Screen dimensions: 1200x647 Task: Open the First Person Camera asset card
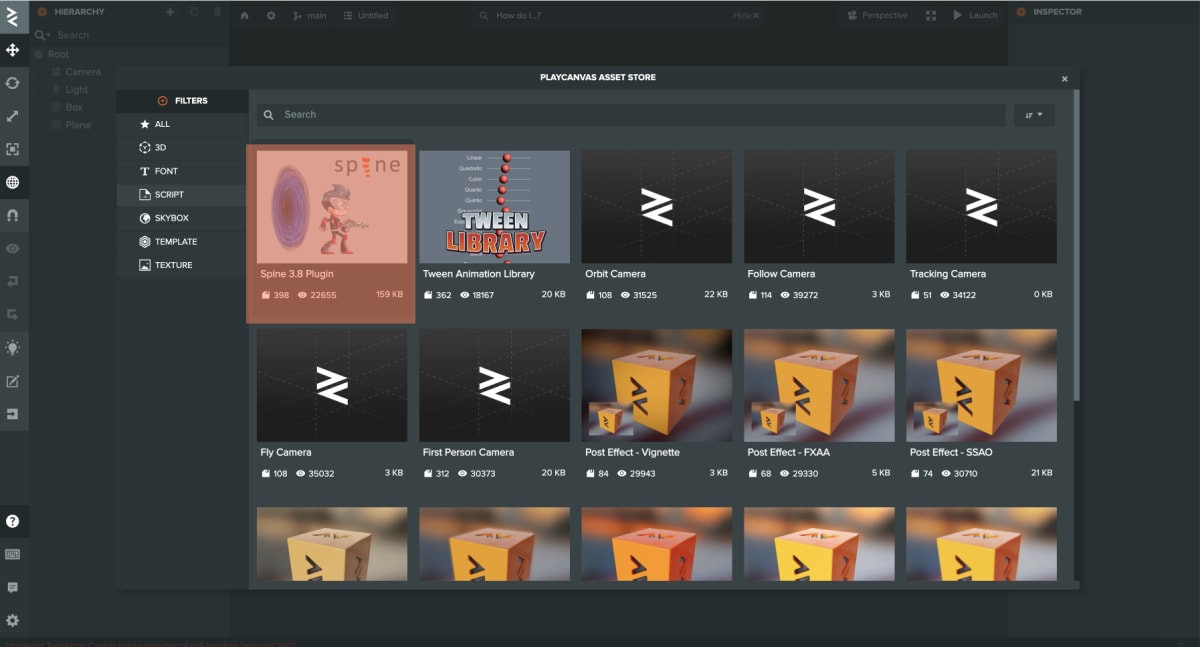[494, 407]
